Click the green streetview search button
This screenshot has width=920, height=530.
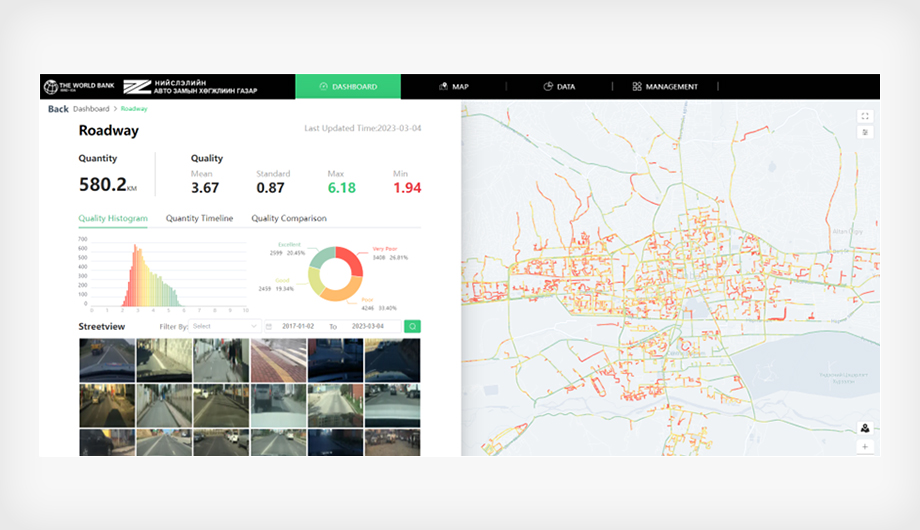coord(412,326)
